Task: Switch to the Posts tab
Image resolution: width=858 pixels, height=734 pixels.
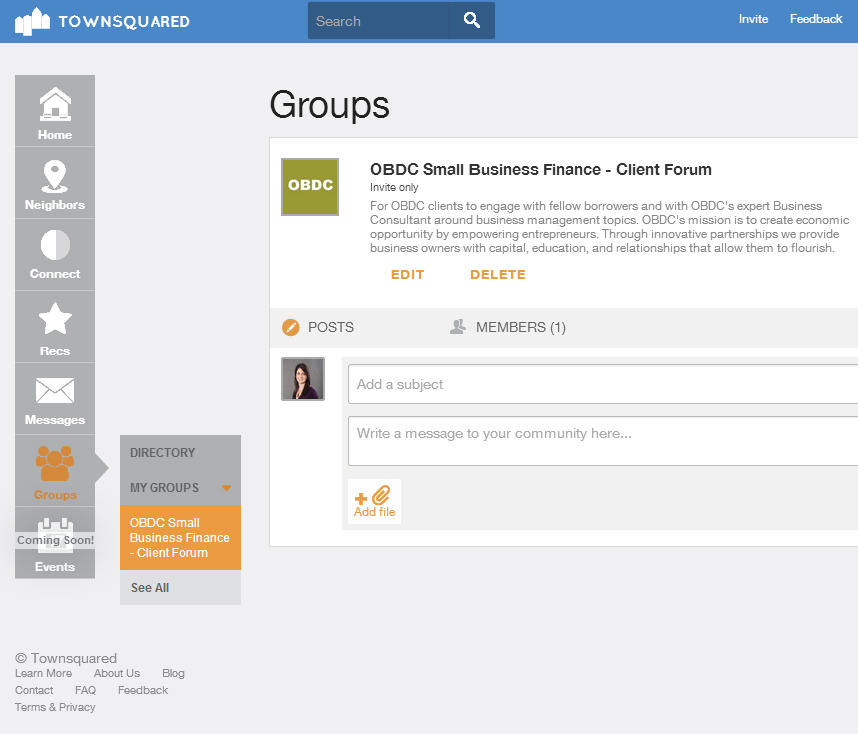Action: [318, 327]
